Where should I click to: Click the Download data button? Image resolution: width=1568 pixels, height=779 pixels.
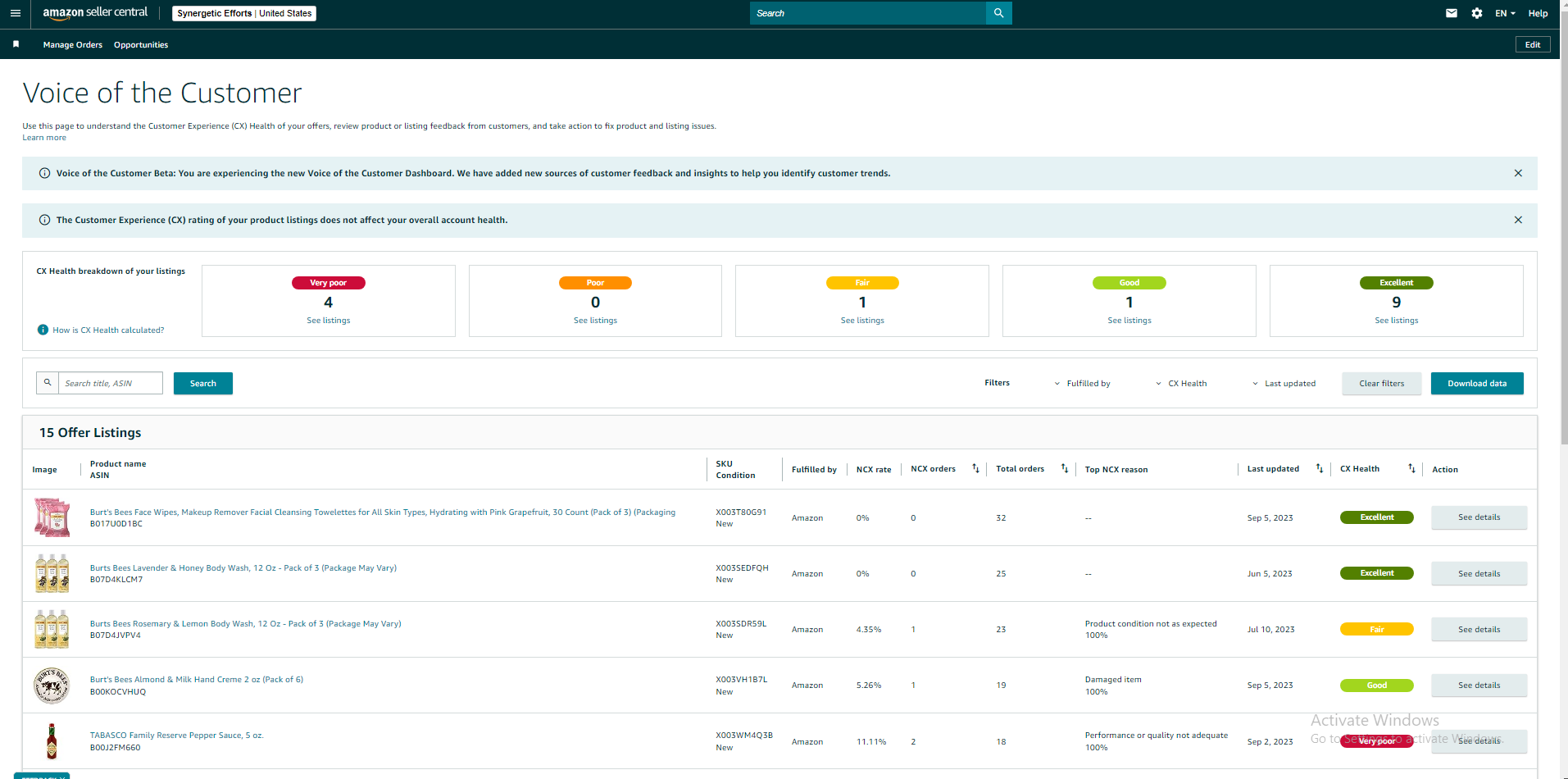point(1477,383)
